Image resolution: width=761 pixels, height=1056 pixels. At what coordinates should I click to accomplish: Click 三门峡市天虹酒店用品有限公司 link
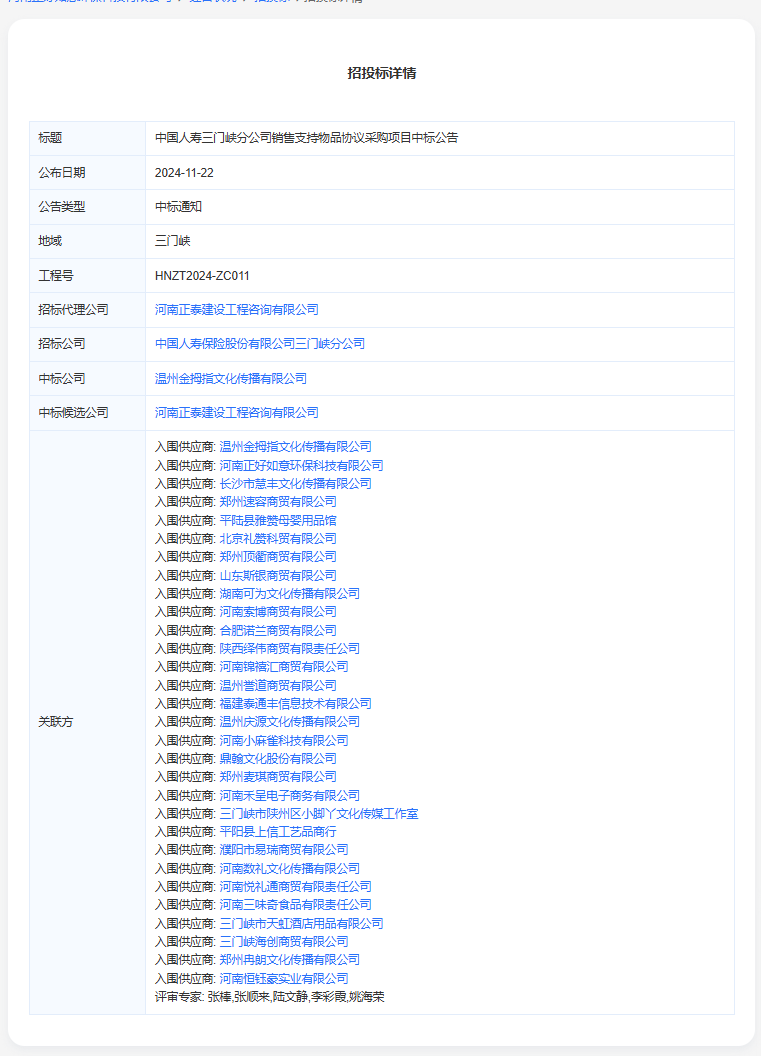click(x=301, y=924)
